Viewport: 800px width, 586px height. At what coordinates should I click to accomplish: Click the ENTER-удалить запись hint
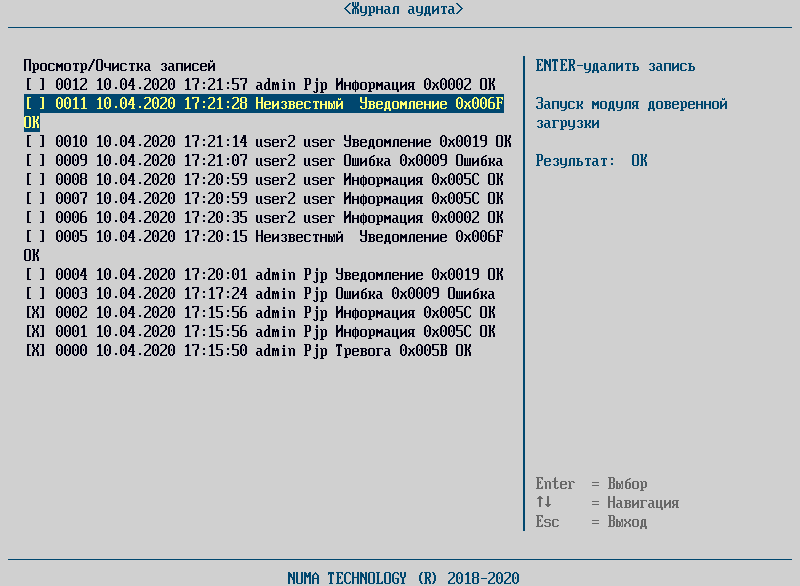pos(615,66)
